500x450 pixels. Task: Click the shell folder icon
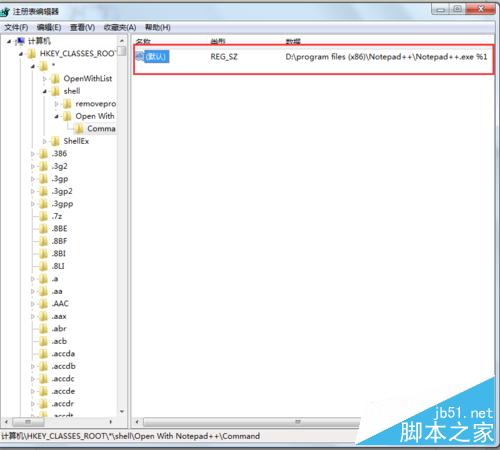click(55, 91)
